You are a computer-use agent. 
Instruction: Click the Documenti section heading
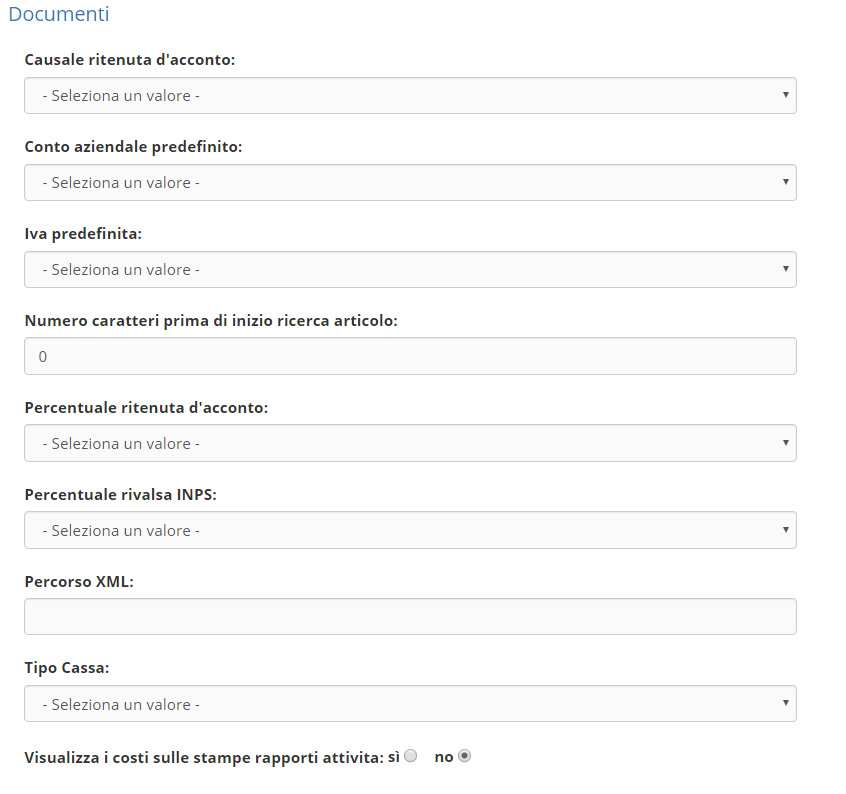tap(58, 14)
